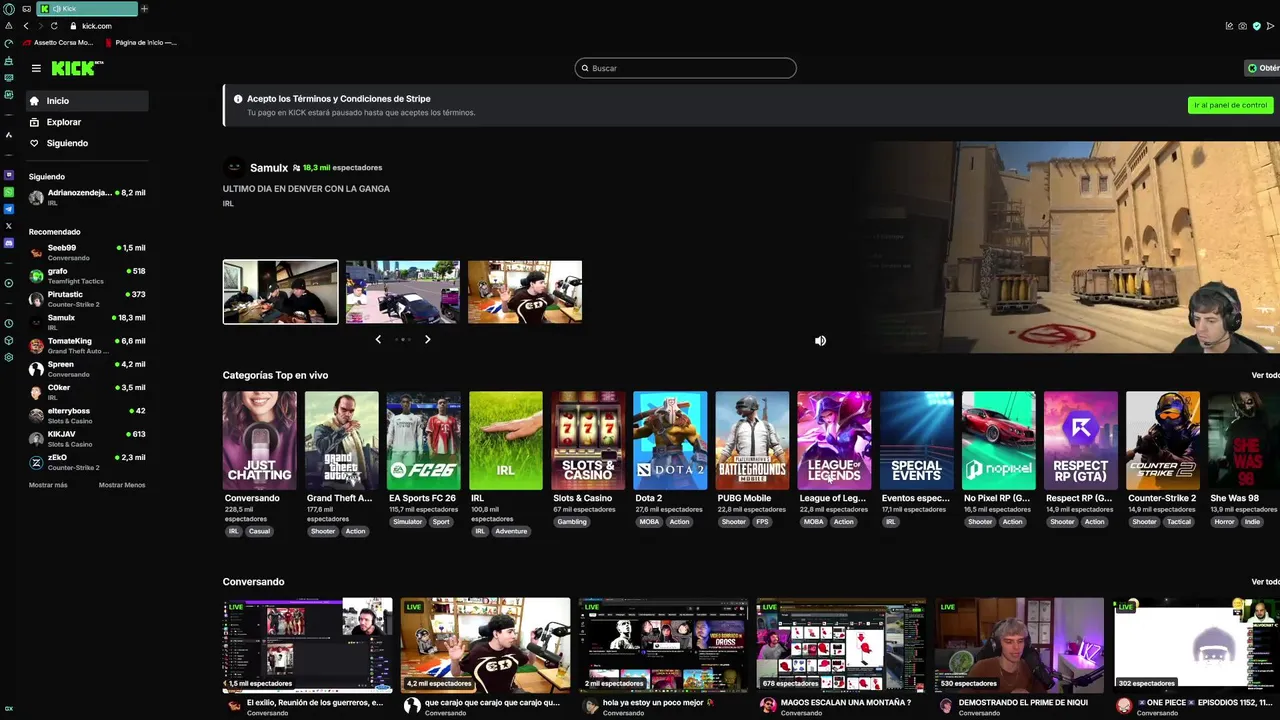1280x720 pixels.
Task: Open X in the browser sidebar
Action: coord(9,226)
